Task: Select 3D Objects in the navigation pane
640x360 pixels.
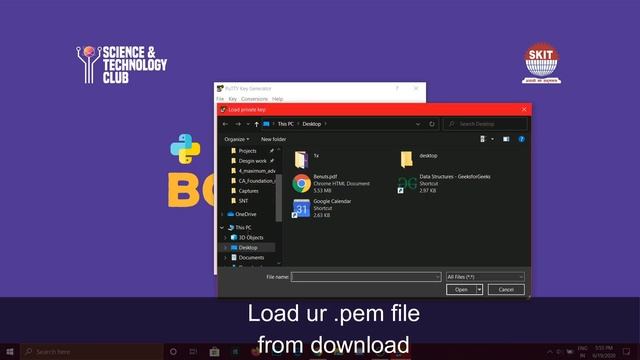Action: click(x=251, y=238)
